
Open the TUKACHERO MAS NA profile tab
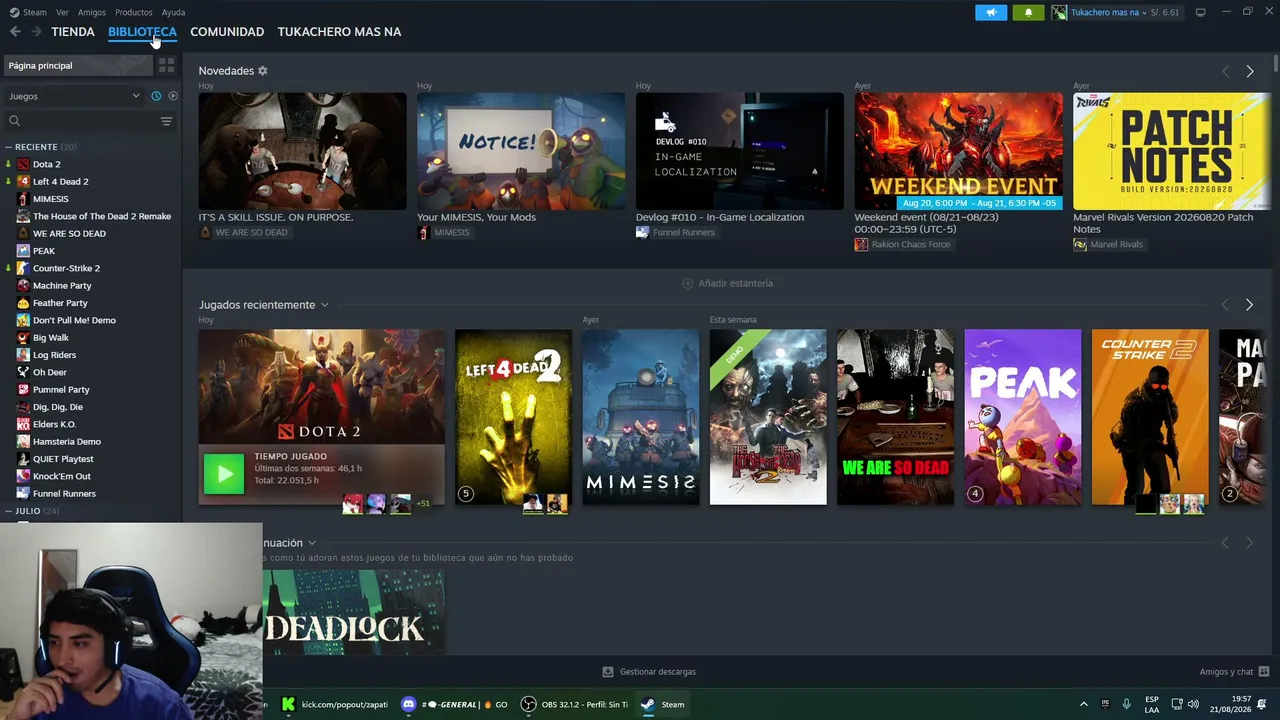339,32
